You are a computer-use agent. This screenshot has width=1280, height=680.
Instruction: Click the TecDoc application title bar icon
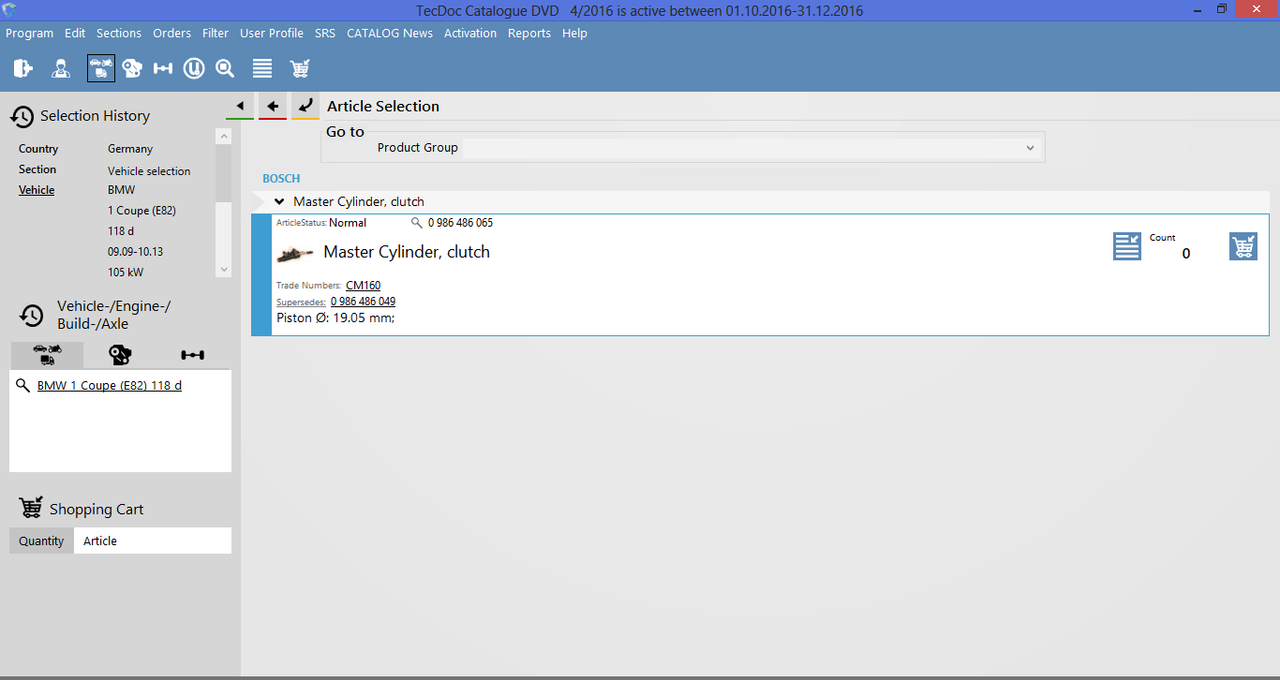[10, 10]
